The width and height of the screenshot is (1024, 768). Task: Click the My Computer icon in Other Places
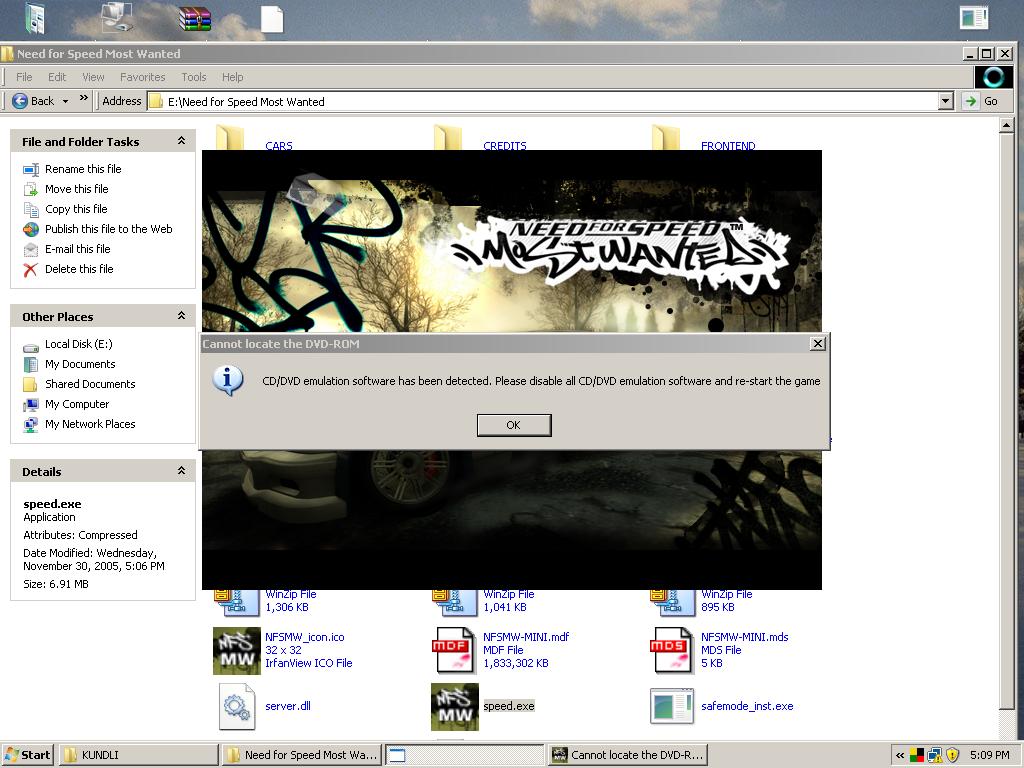(x=31, y=405)
